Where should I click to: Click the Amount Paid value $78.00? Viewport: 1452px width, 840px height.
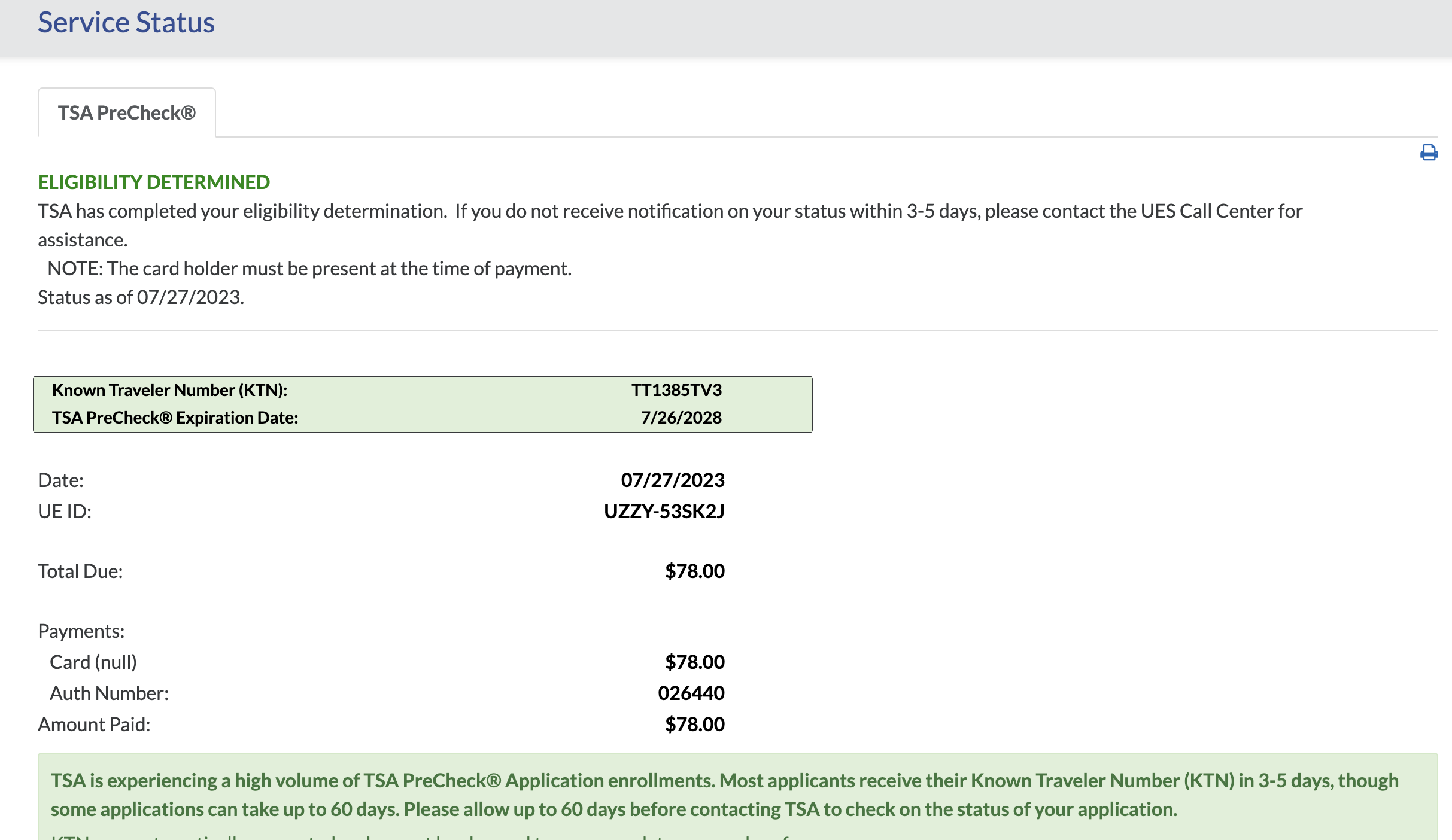695,724
